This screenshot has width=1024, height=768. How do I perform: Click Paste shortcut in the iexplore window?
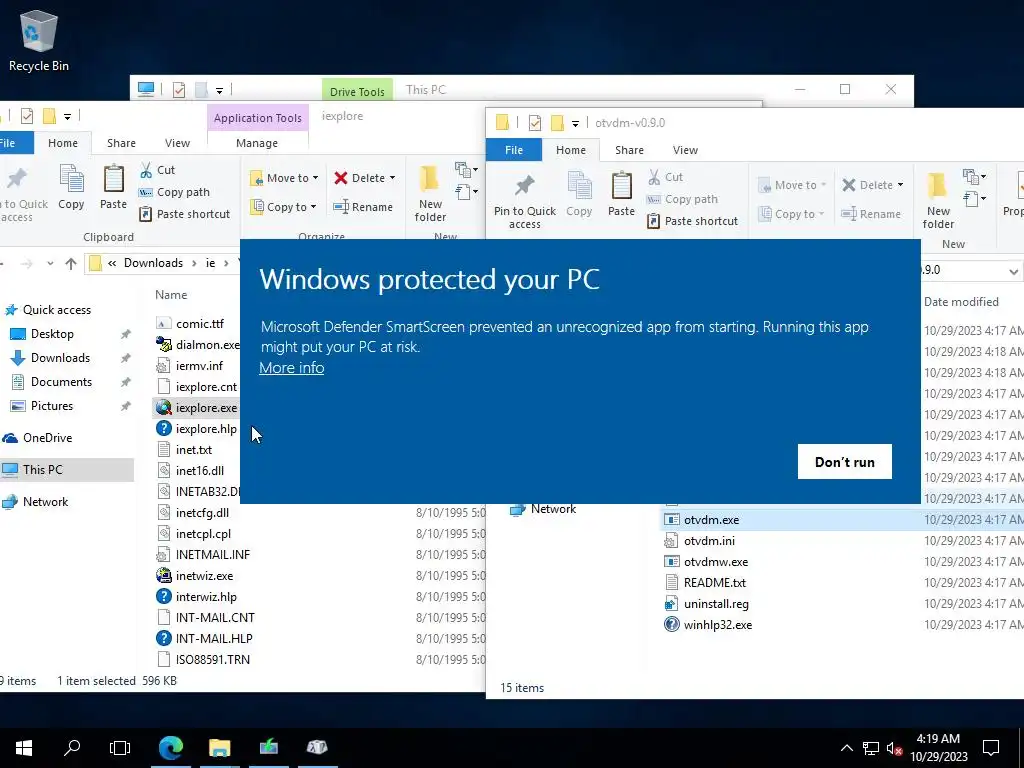tap(185, 214)
